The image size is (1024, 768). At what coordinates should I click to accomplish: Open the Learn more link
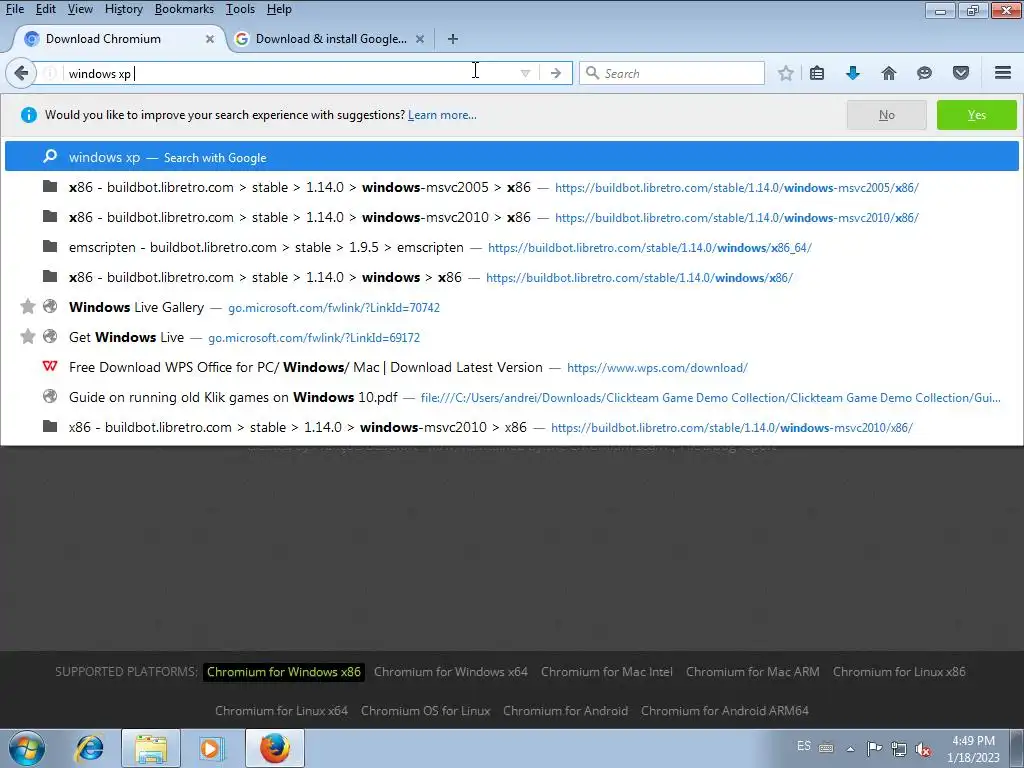pos(442,115)
